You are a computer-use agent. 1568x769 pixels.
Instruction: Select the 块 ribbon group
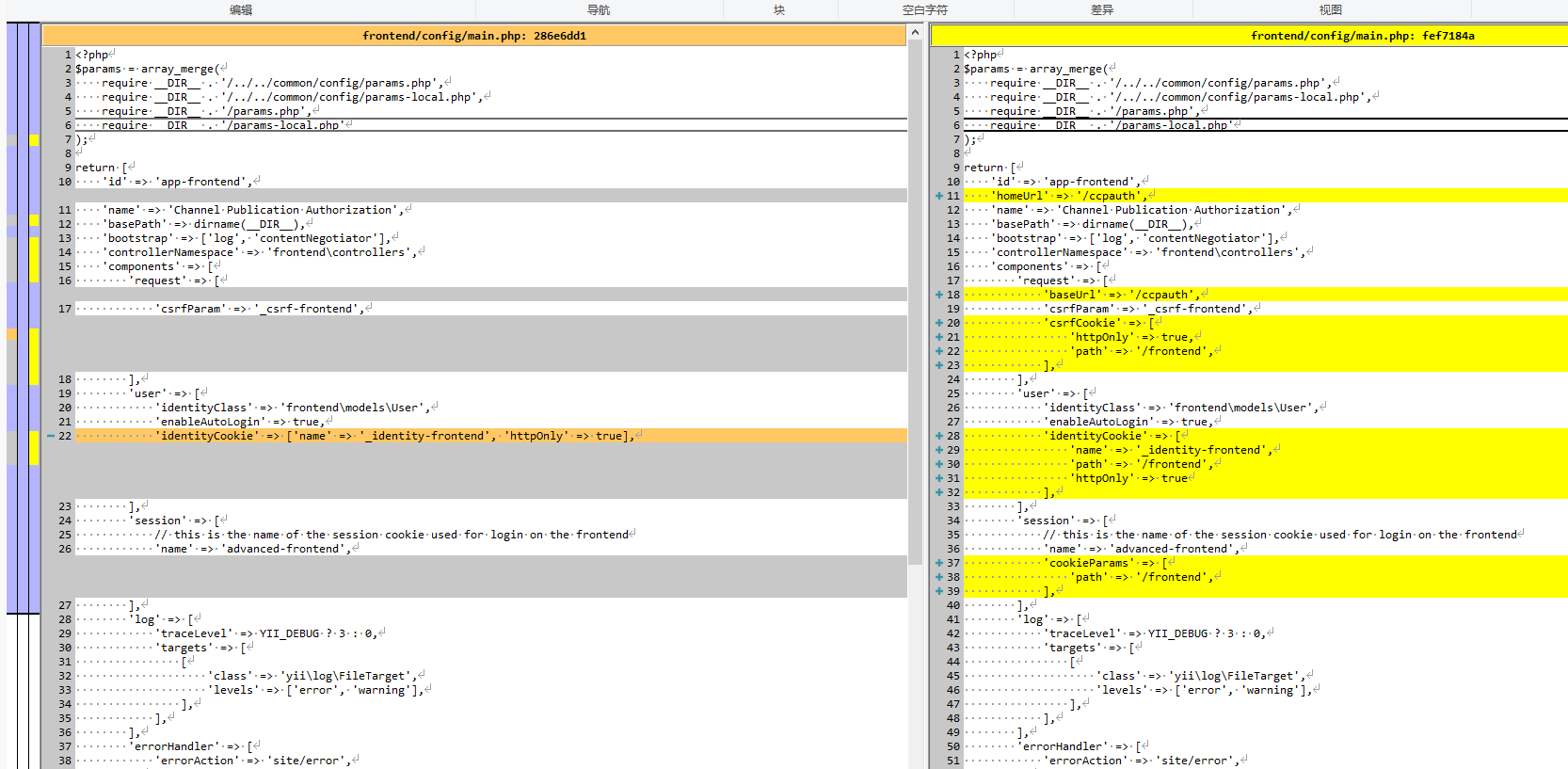[779, 10]
